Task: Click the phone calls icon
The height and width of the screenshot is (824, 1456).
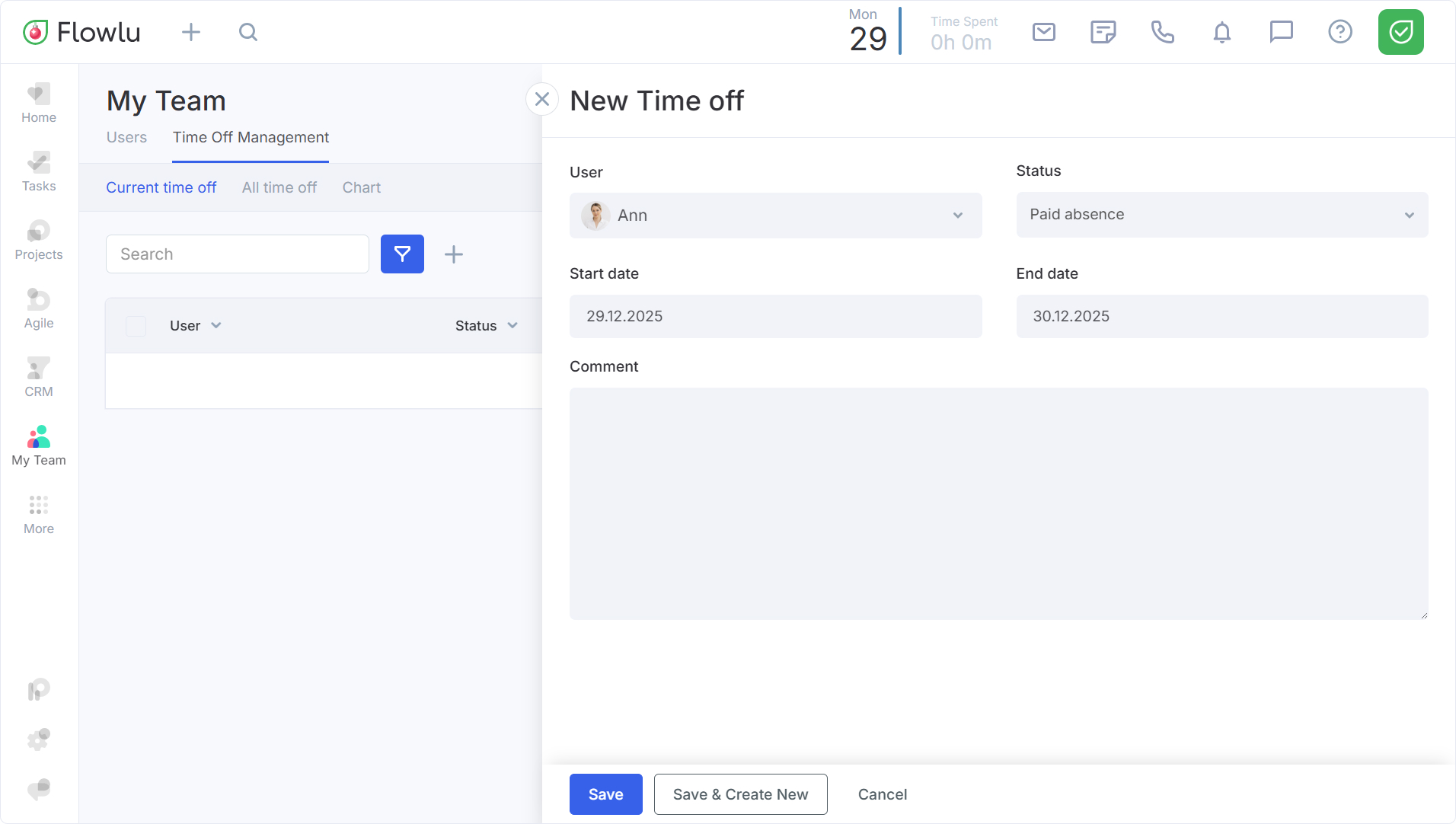Action: [1162, 32]
